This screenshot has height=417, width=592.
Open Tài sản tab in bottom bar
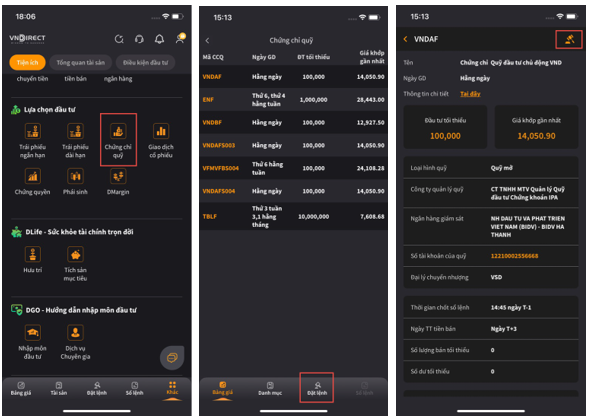click(x=59, y=389)
